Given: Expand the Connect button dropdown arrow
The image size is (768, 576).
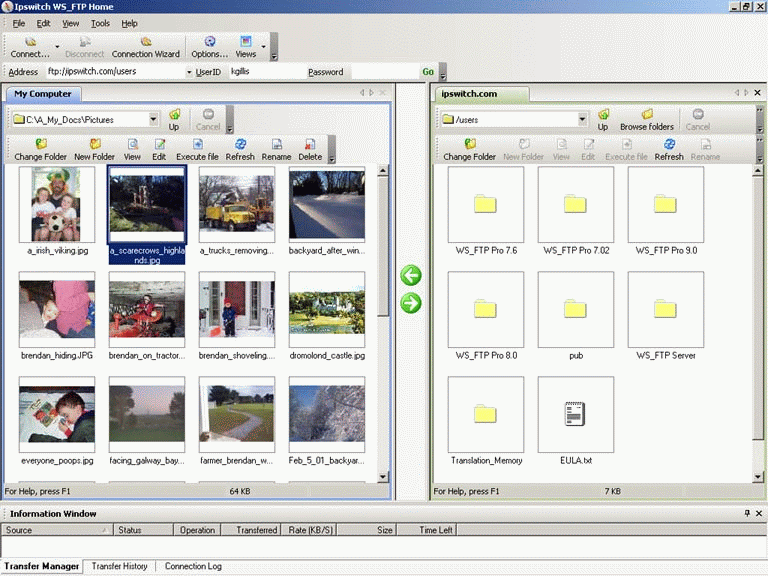Looking at the screenshot, I should [x=57, y=47].
